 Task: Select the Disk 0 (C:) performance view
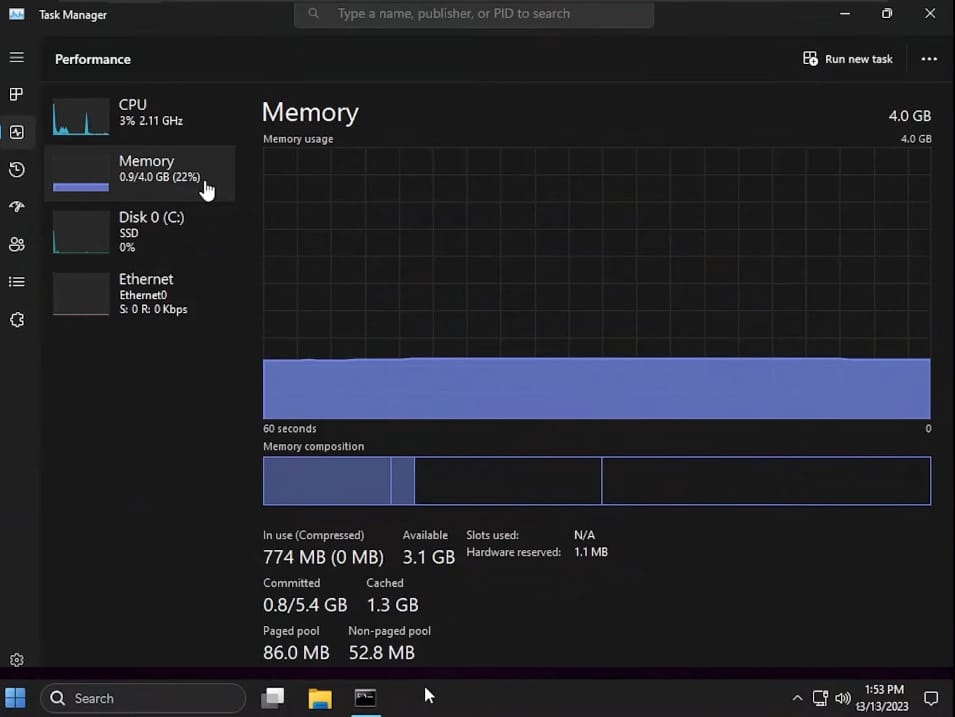tap(140, 231)
